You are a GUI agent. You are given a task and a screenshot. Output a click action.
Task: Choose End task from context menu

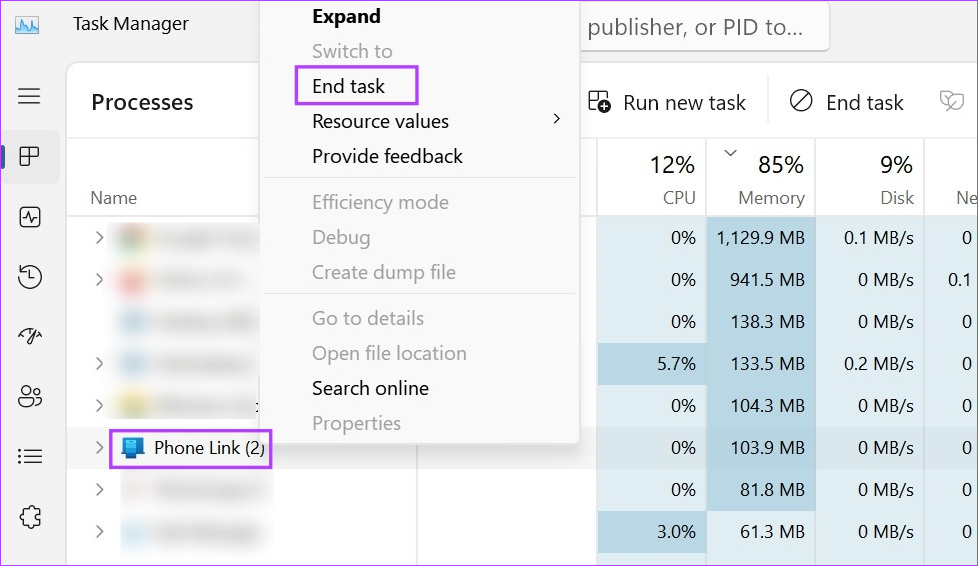point(349,86)
